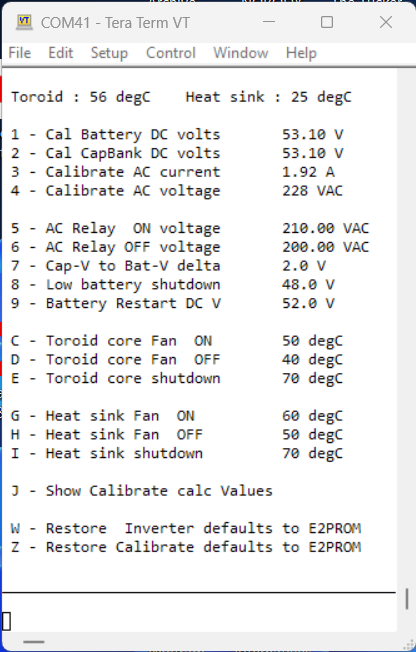This screenshot has height=652, width=416.
Task: Open the Setup menu
Action: (109, 53)
